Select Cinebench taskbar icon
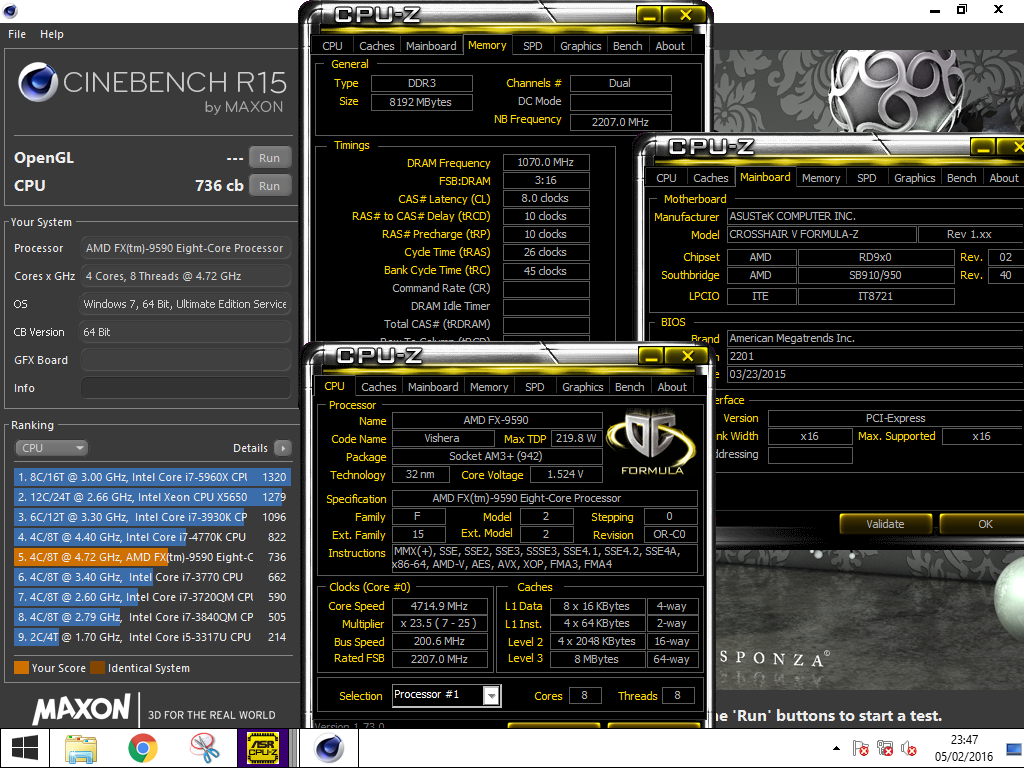1024x768 pixels. pos(328,748)
